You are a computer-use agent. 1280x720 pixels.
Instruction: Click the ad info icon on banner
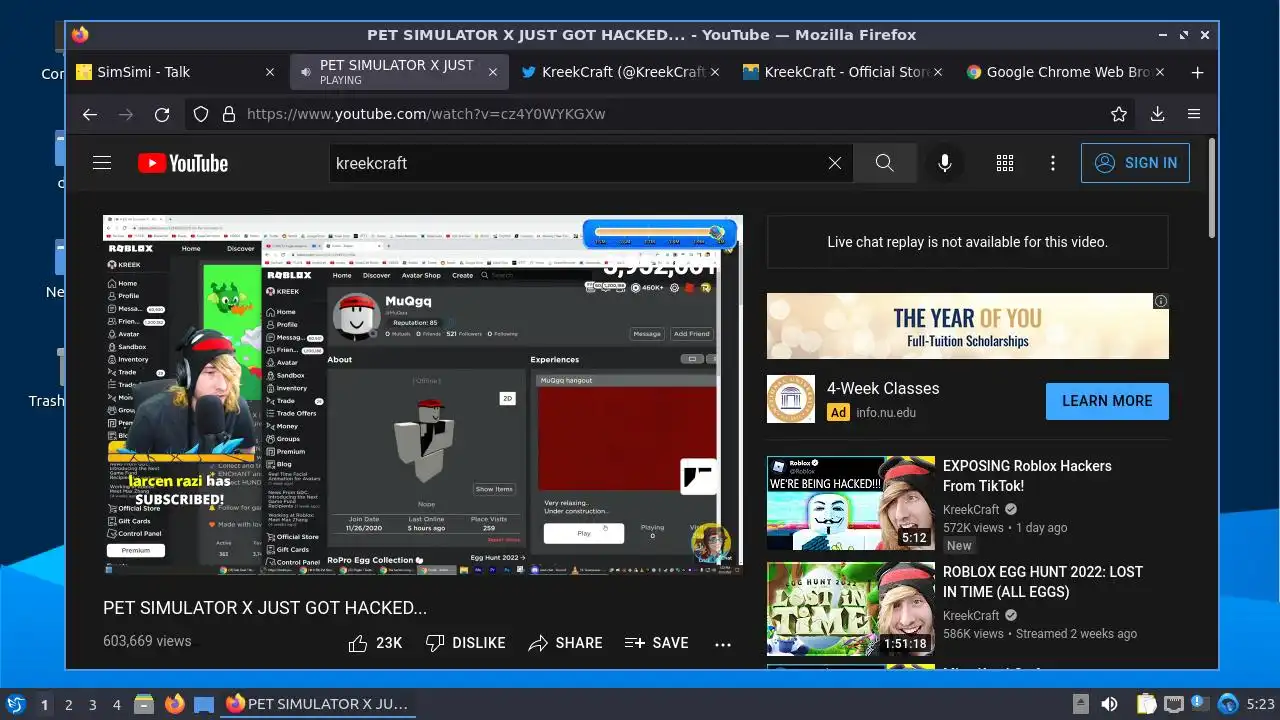point(1161,301)
